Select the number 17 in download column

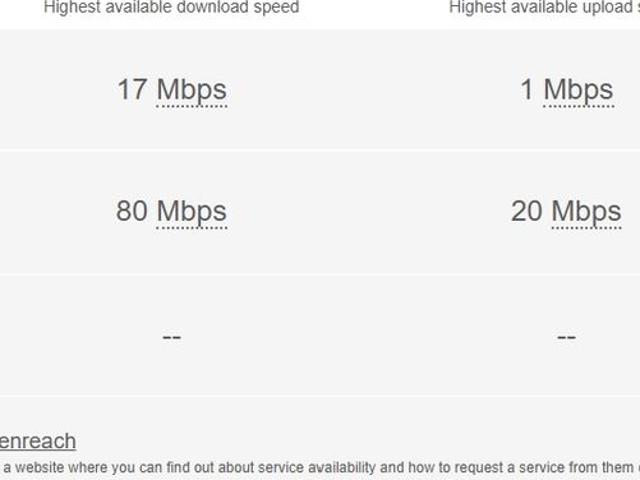(132, 90)
